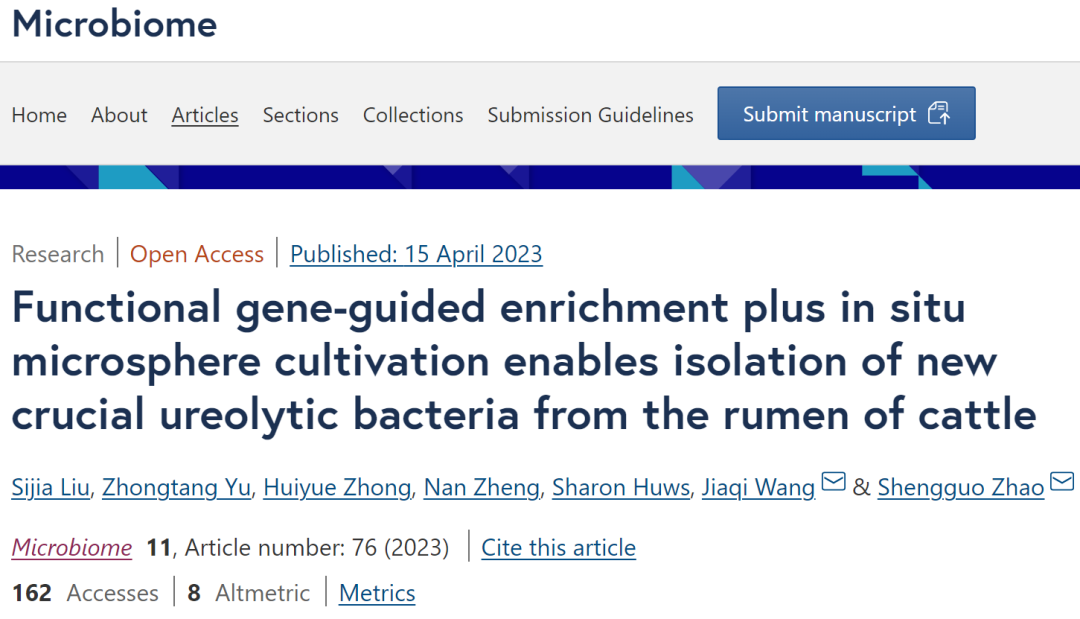Click envelope icon beside Shengguo Zhao
Viewport: 1080px width, 619px height.
[1061, 482]
